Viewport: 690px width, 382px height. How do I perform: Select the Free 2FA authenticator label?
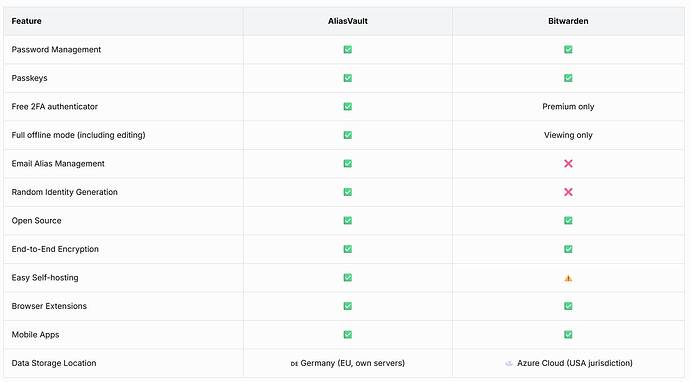pyautogui.click(x=55, y=107)
